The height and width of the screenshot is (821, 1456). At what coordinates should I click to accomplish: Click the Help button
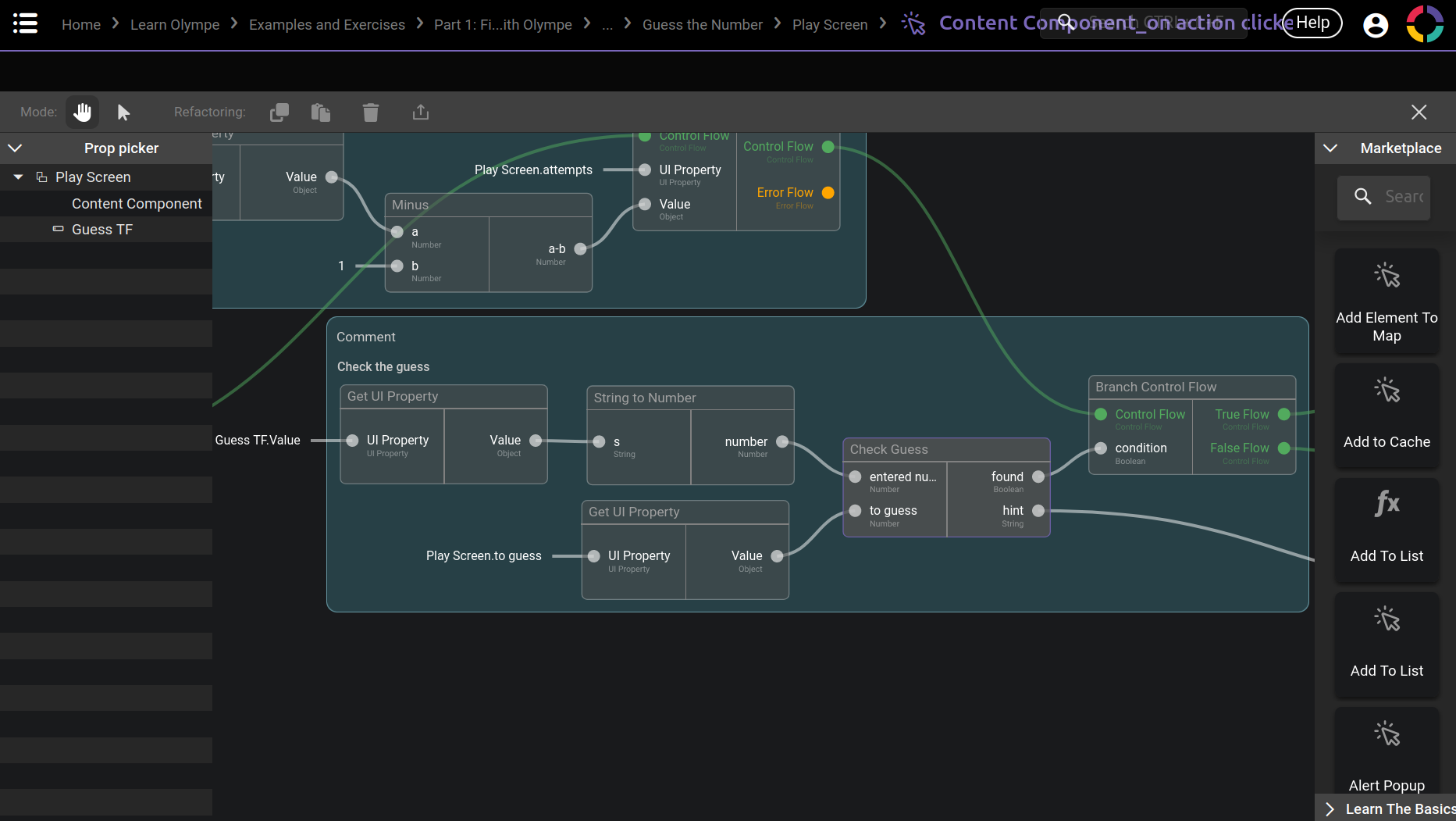(x=1312, y=23)
